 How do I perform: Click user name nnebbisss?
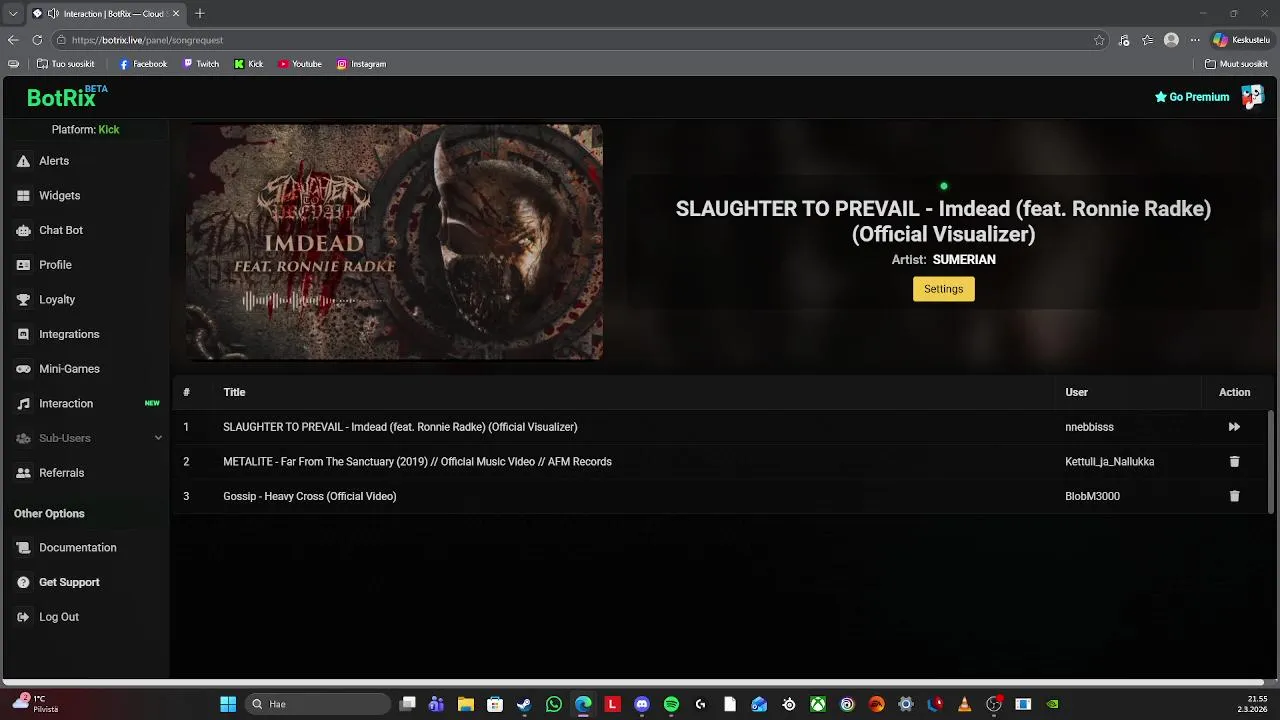click(x=1089, y=427)
